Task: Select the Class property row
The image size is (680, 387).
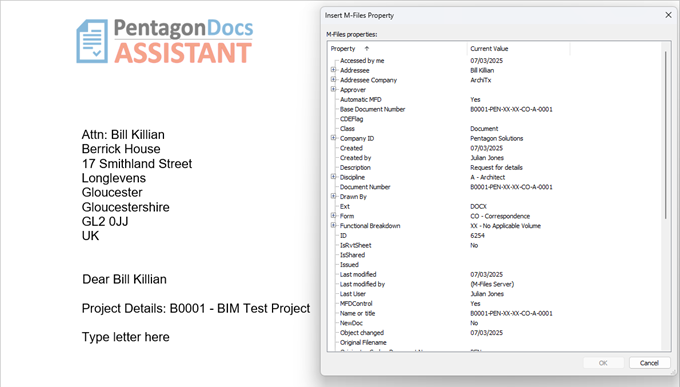Action: click(x=347, y=129)
